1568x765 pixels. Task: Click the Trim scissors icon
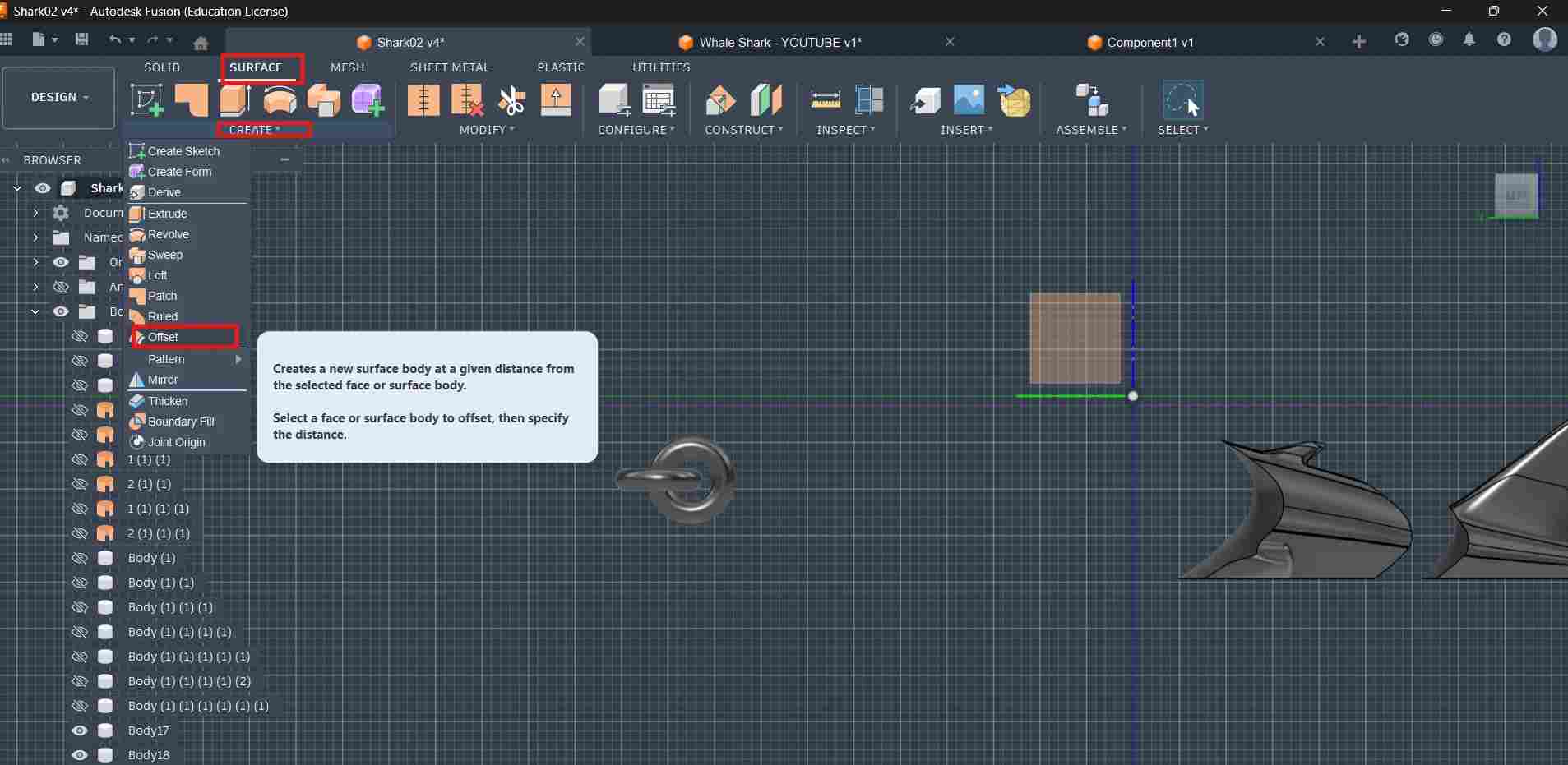(x=511, y=100)
